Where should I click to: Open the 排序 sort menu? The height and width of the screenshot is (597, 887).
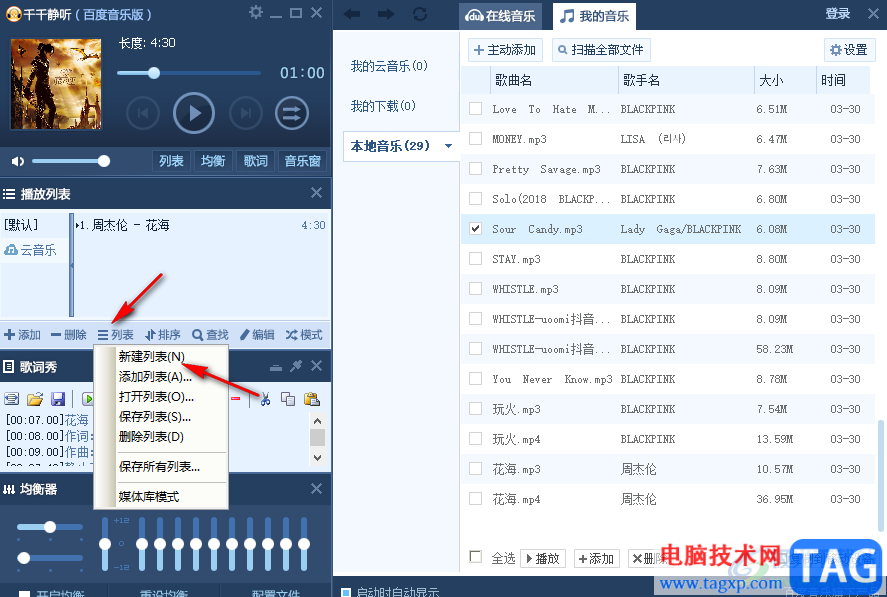pyautogui.click(x=163, y=335)
